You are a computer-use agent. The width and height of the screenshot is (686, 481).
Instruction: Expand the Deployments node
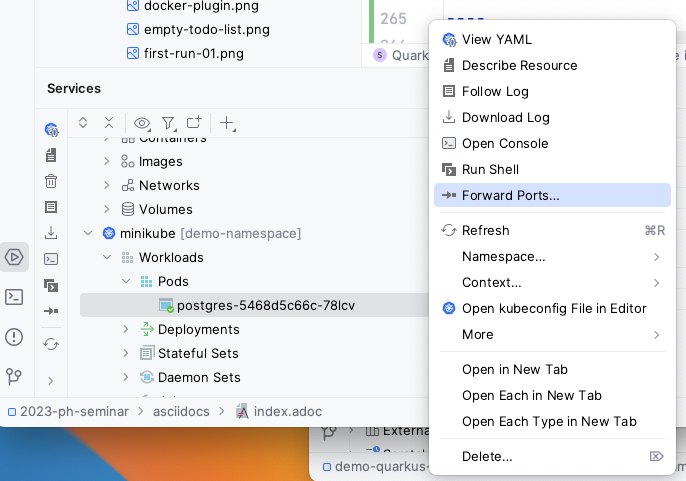[126, 329]
